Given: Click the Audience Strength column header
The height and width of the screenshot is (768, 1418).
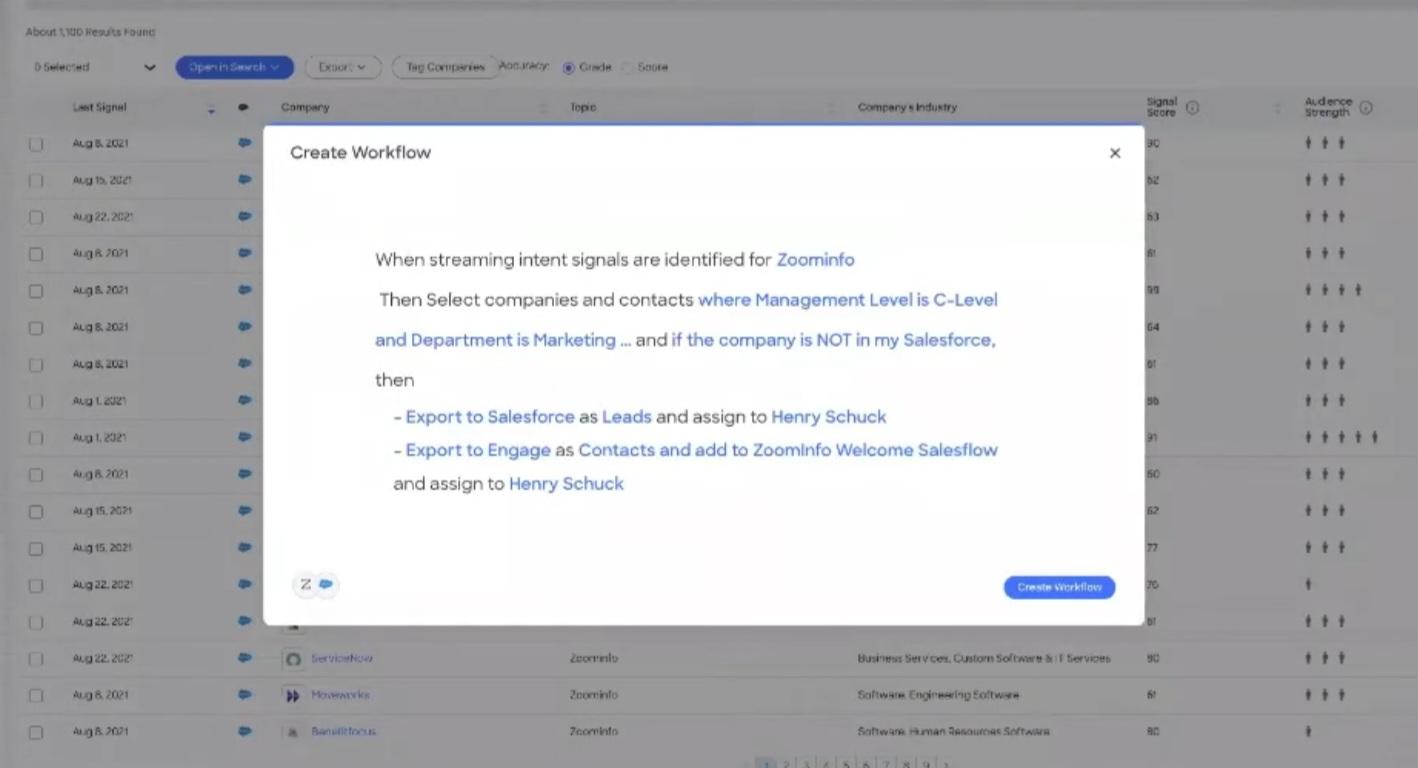Looking at the screenshot, I should tap(1328, 107).
